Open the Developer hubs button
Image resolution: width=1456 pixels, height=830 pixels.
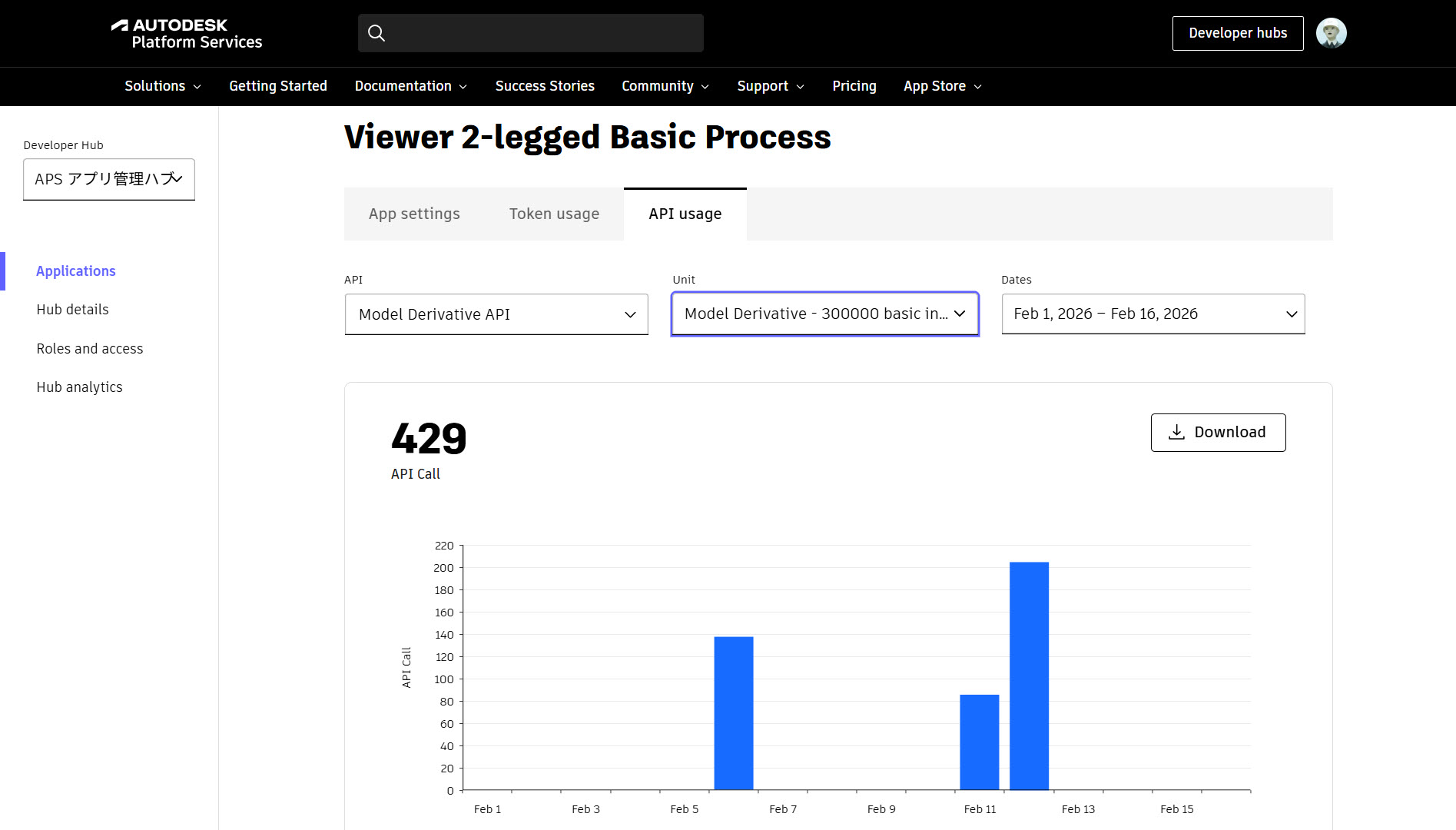click(1238, 33)
